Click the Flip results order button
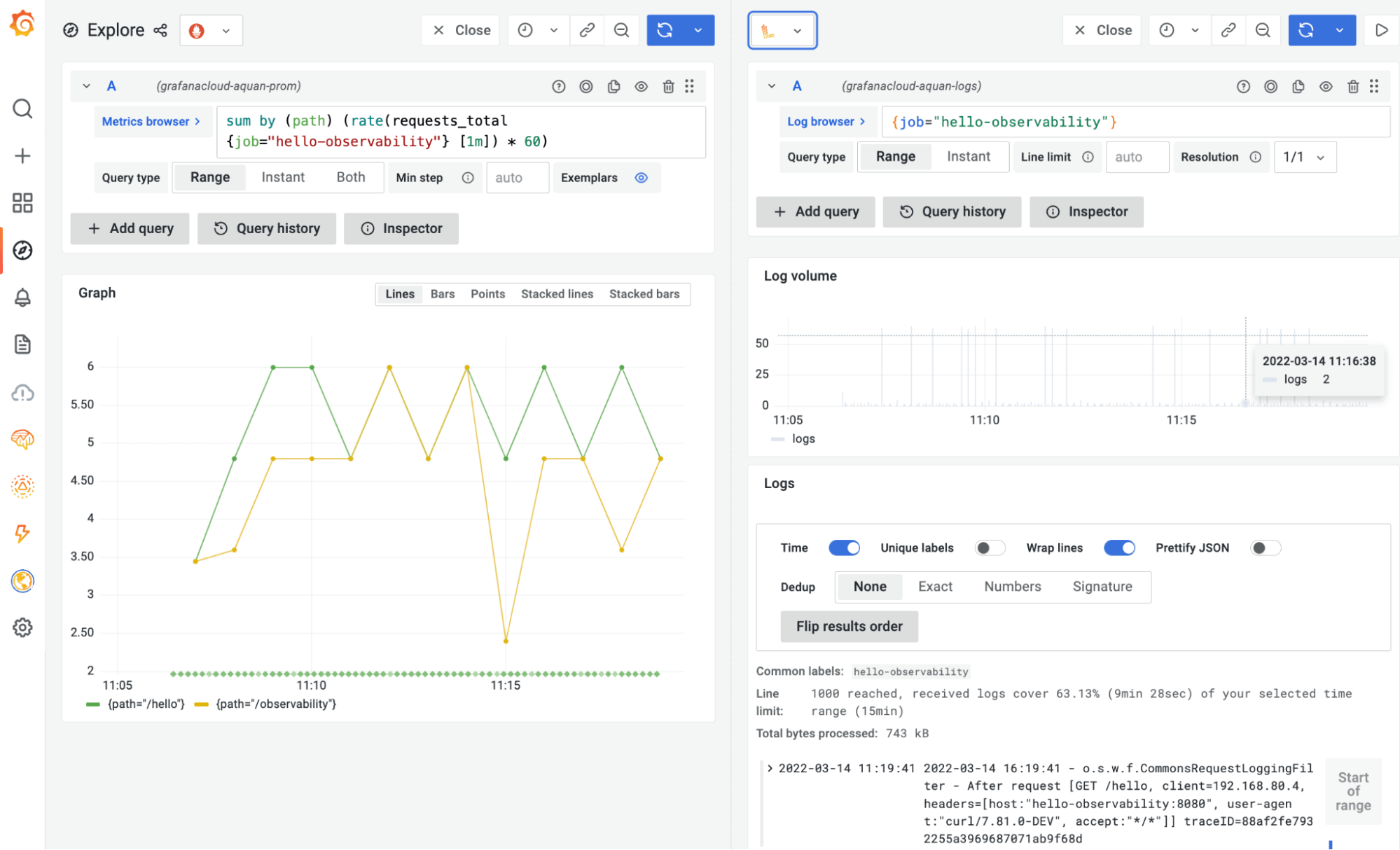Screen dimensions: 1400x850 (849, 626)
